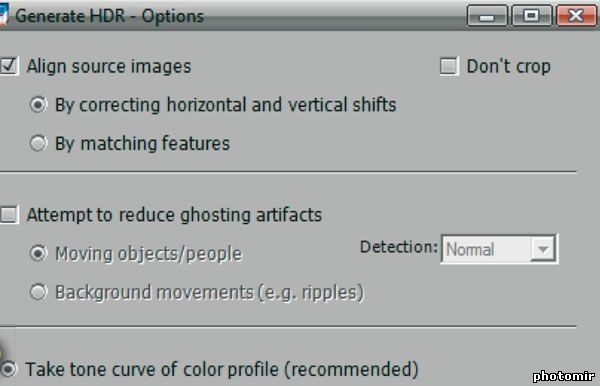Click the Align source images label text

(x=109, y=67)
